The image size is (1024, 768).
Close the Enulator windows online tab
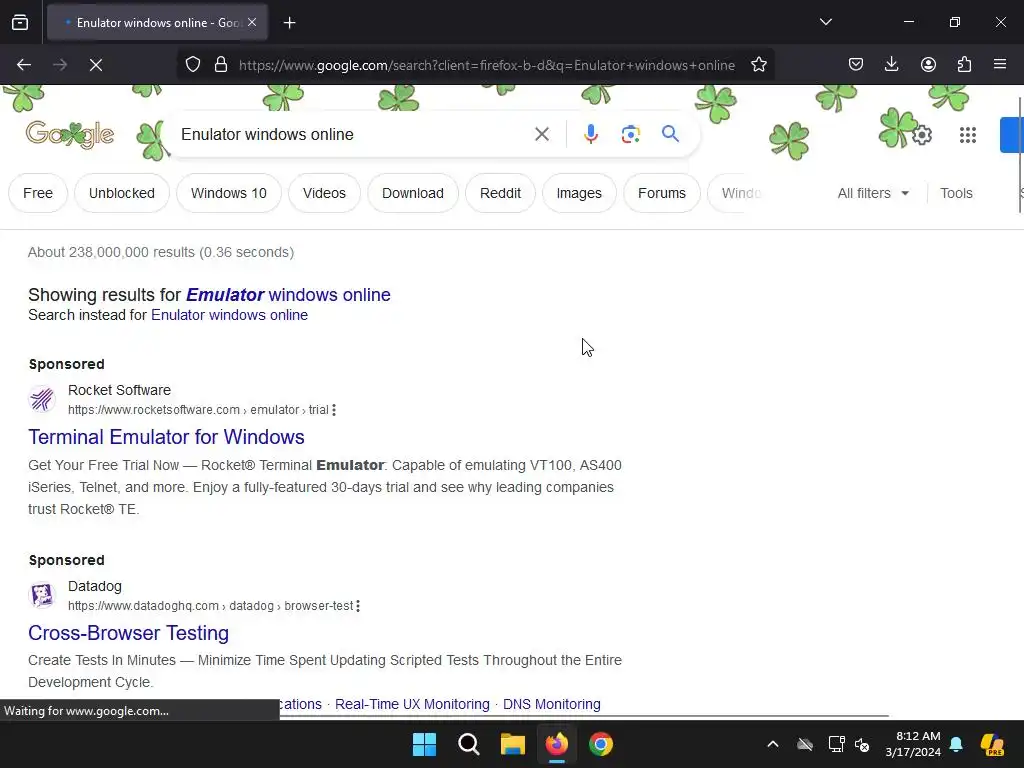pos(252,22)
